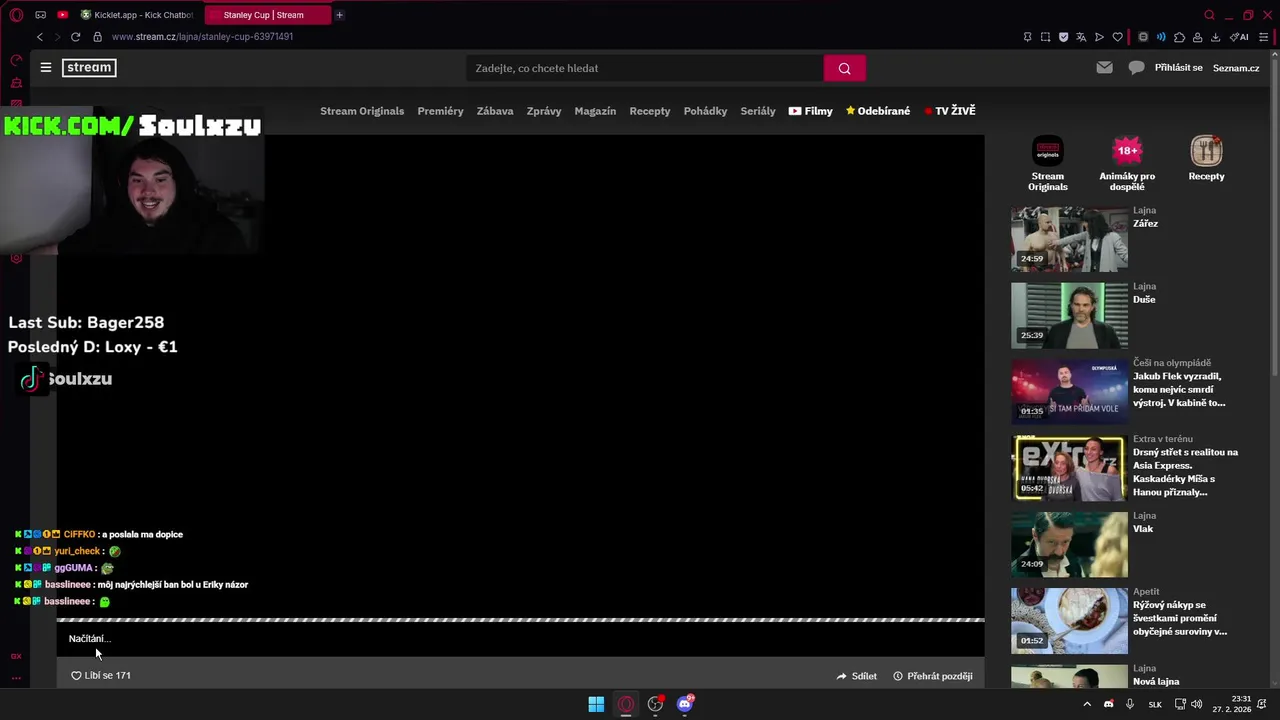Open the volume control in tray
Image resolution: width=1280 pixels, height=720 pixels.
click(x=1197, y=704)
